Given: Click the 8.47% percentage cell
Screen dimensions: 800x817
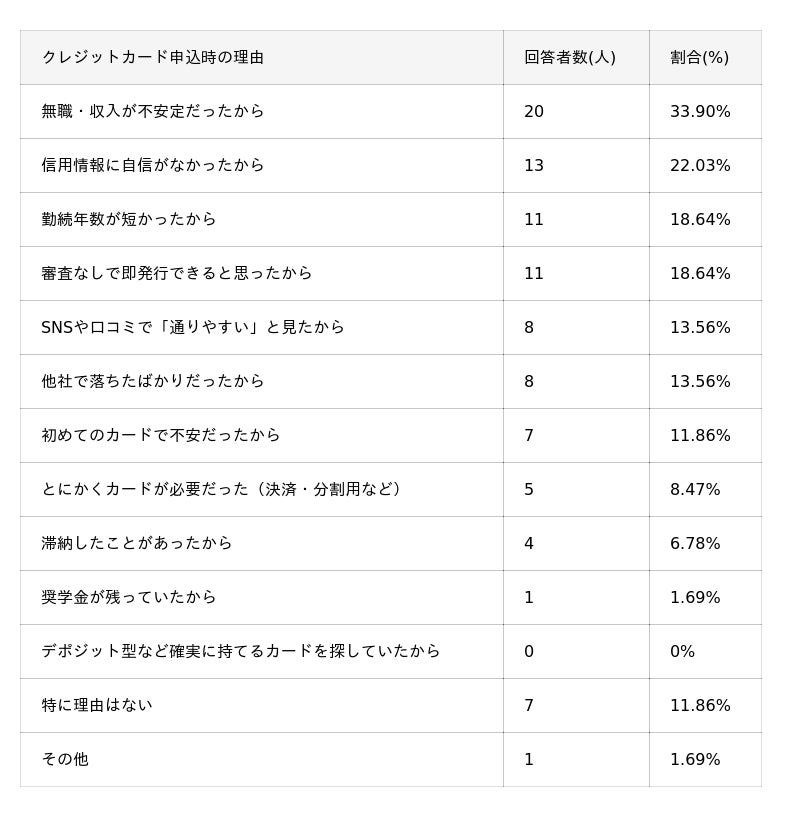Looking at the screenshot, I should pyautogui.click(x=695, y=490).
